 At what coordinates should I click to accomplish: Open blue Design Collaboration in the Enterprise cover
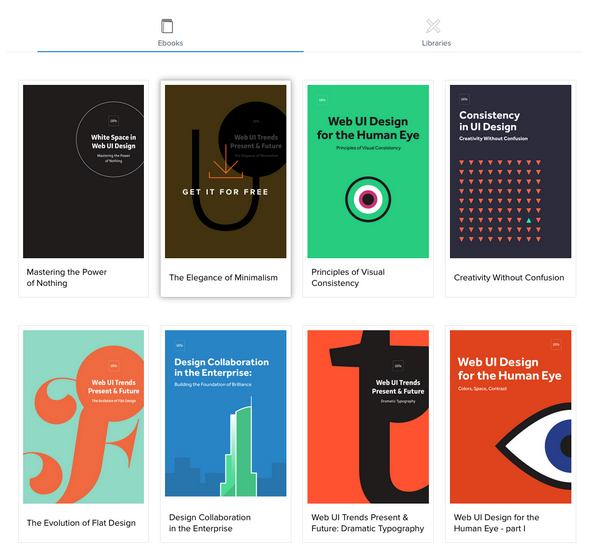tap(225, 413)
